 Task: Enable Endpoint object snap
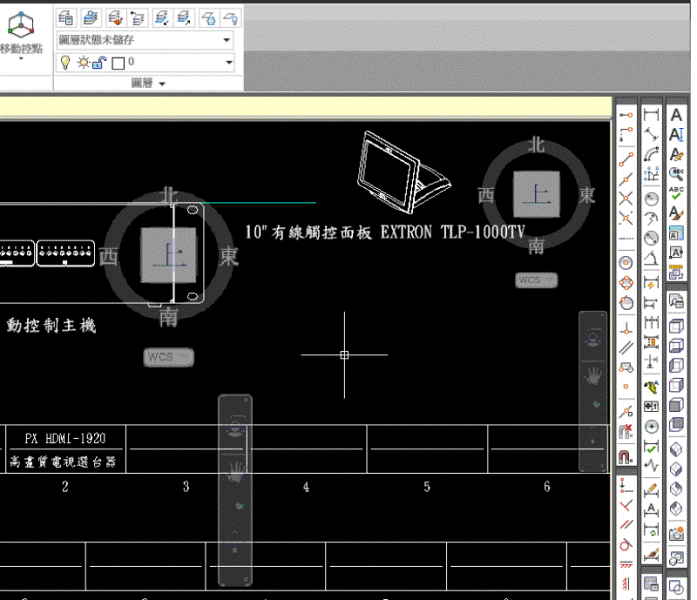click(x=626, y=159)
